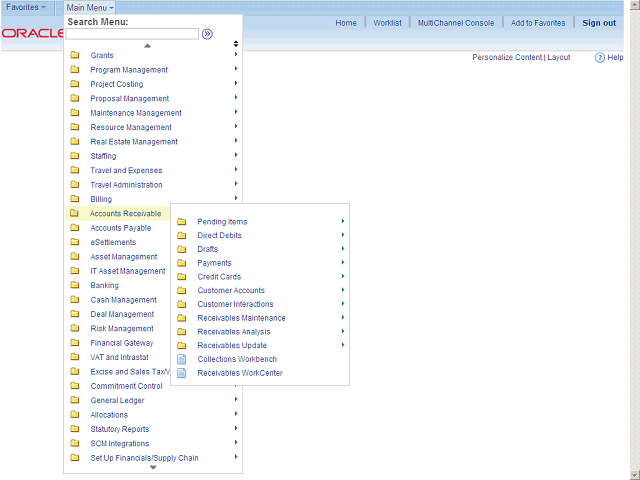The image size is (640, 480).
Task: Expand the Receivables Update submenu arrow
Action: (342, 345)
